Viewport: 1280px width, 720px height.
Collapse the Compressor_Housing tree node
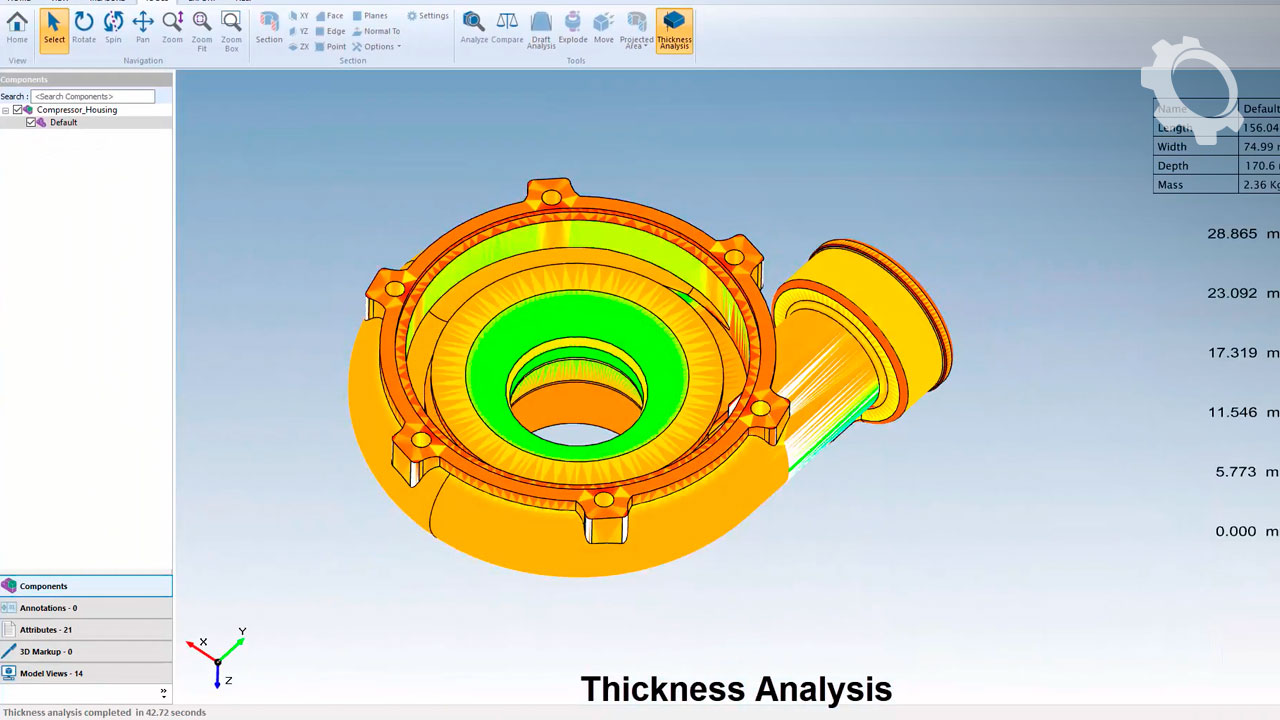point(6,110)
